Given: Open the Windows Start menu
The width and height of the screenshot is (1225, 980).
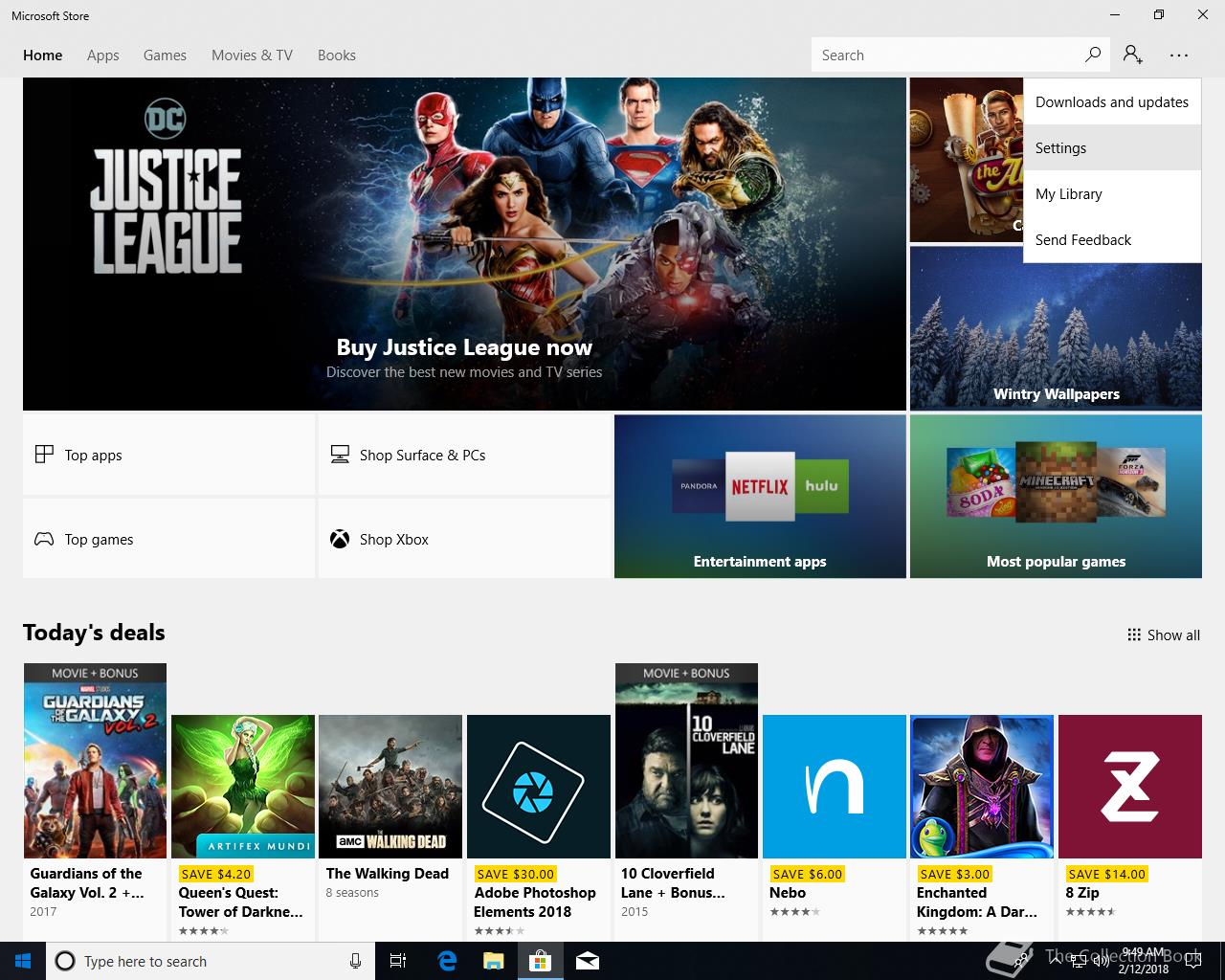Looking at the screenshot, I should [x=23, y=961].
